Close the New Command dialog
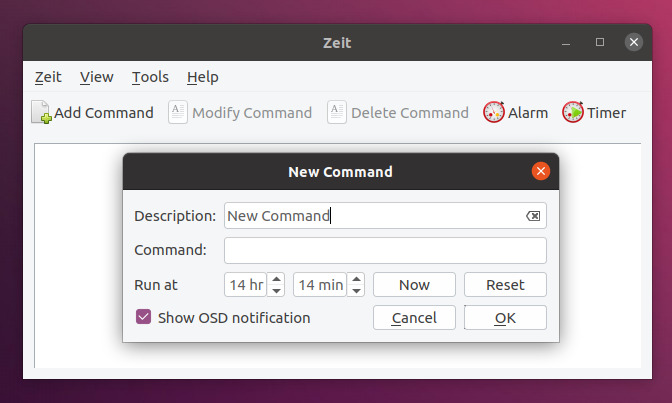 (x=541, y=171)
